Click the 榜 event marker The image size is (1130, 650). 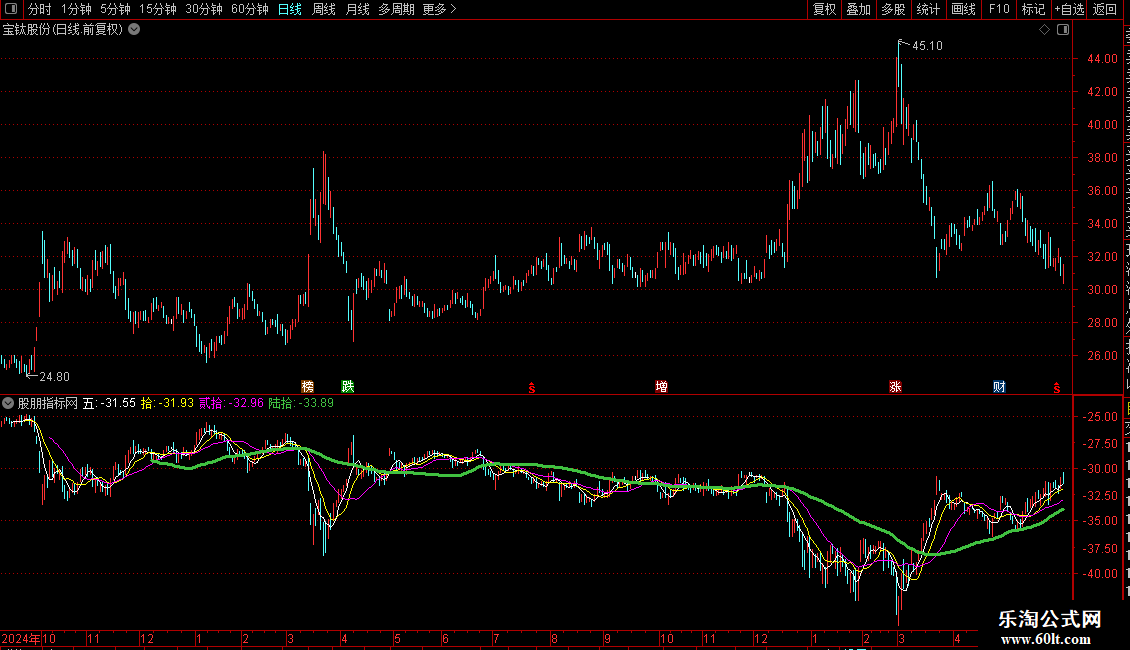(308, 386)
